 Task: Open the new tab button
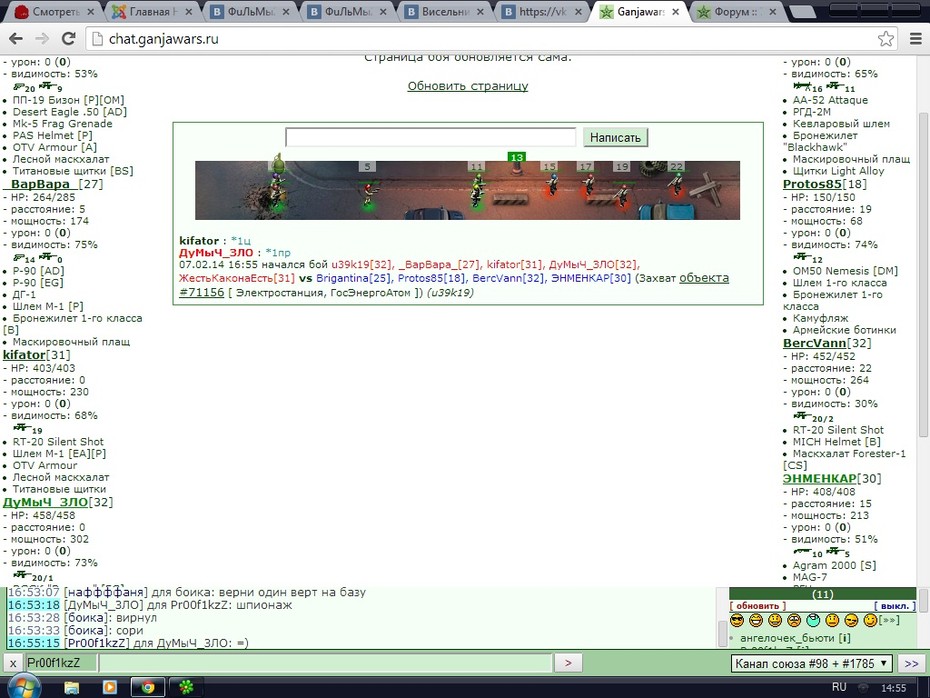click(x=803, y=12)
